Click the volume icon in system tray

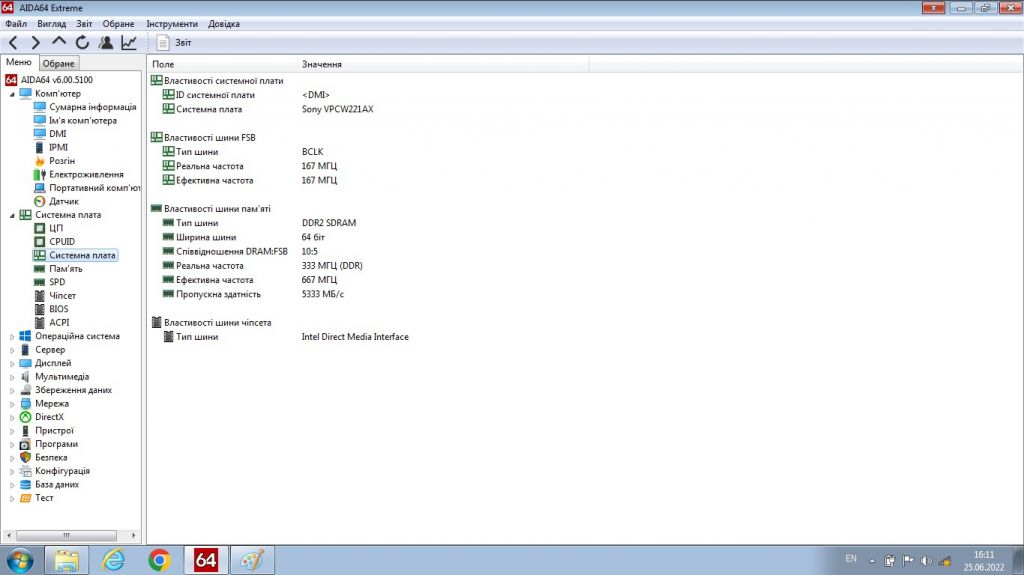click(926, 561)
